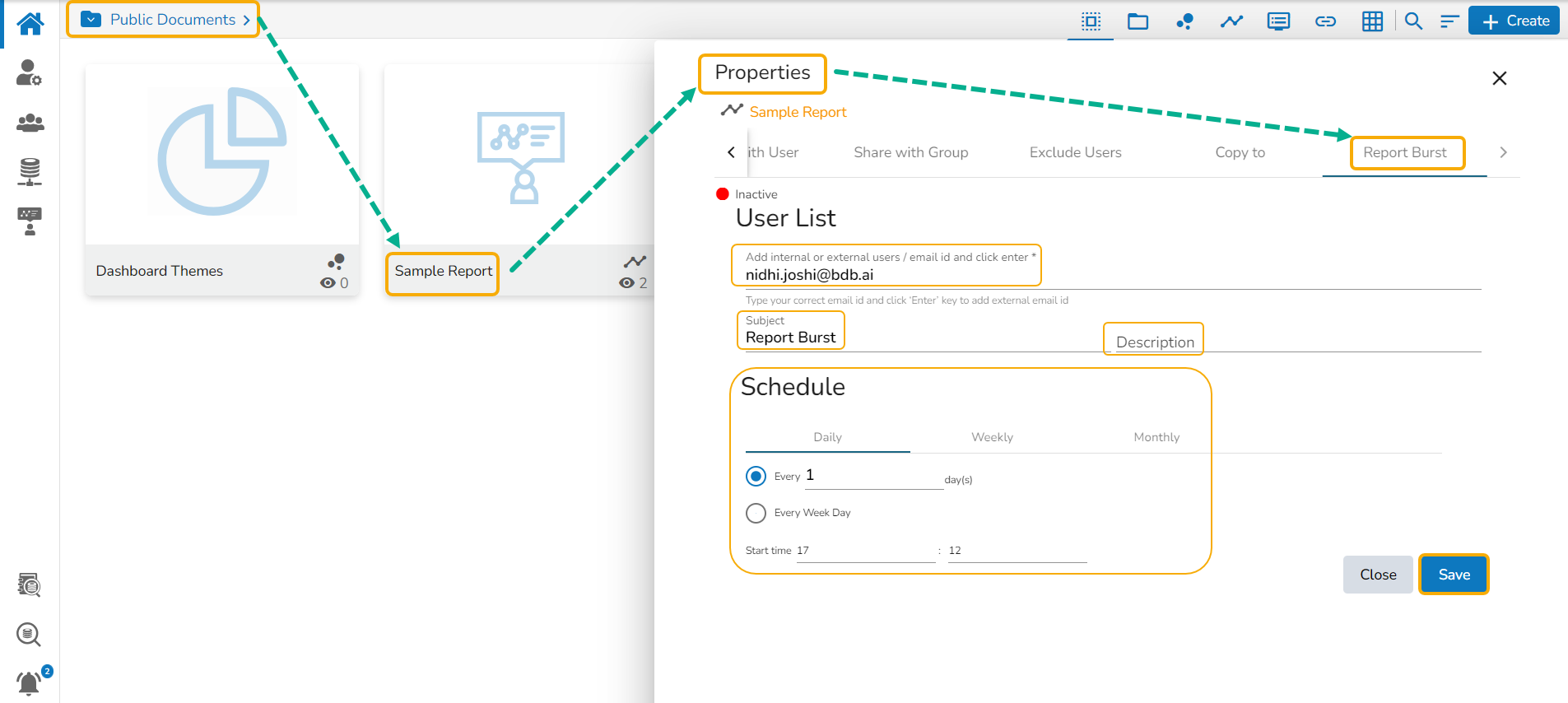The width and height of the screenshot is (1568, 703).
Task: Click the Save button
Action: (1454, 575)
